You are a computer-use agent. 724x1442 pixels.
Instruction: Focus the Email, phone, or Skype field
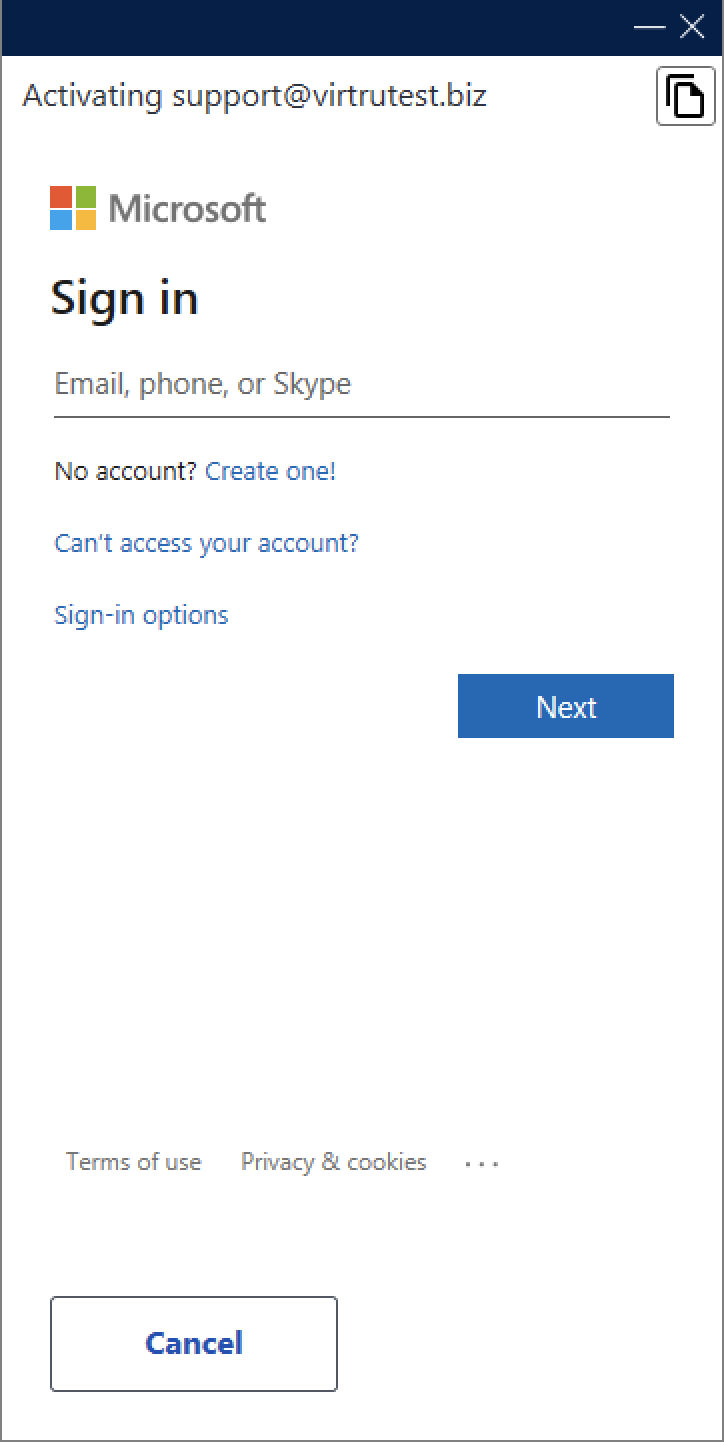[362, 385]
